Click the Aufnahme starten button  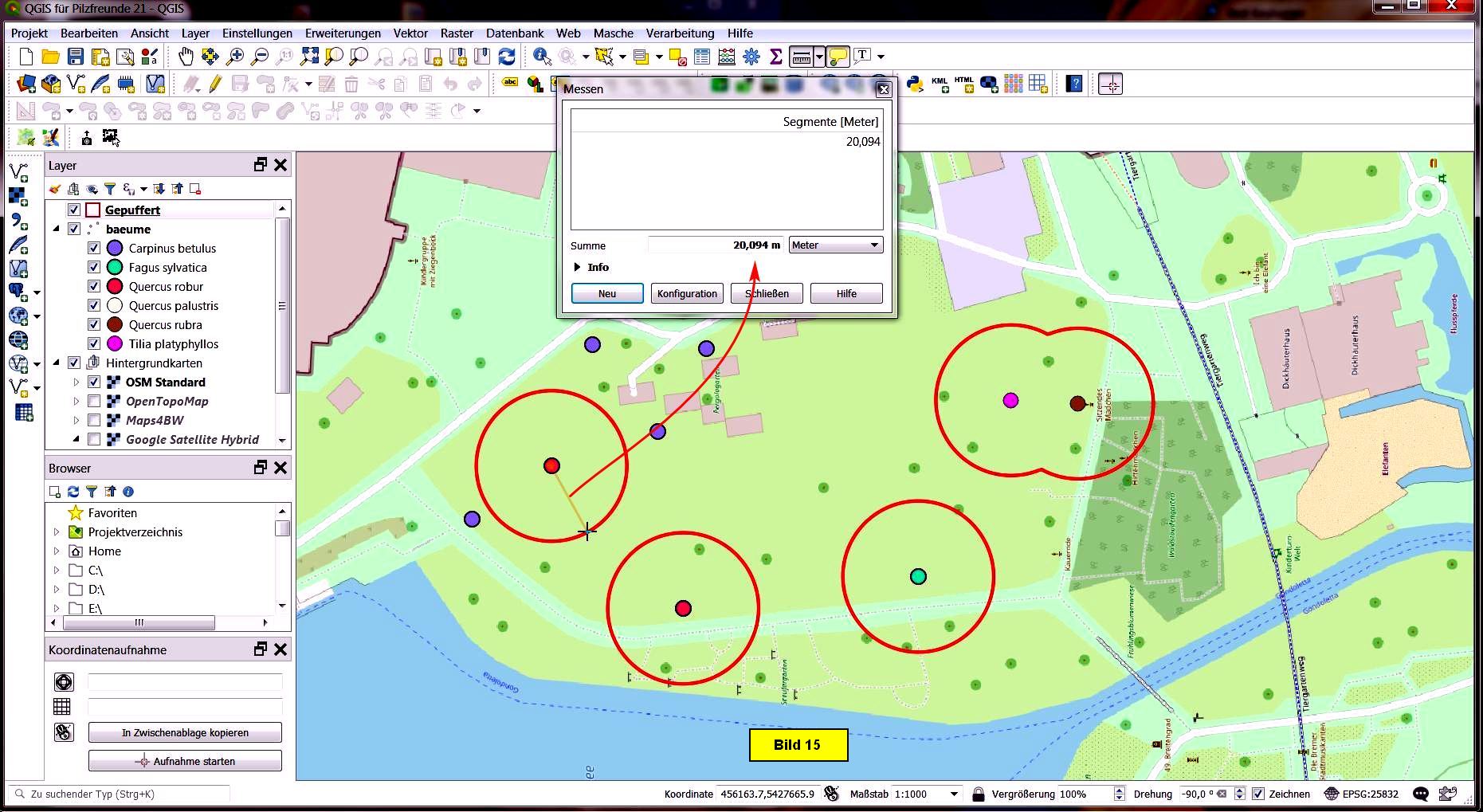[185, 761]
